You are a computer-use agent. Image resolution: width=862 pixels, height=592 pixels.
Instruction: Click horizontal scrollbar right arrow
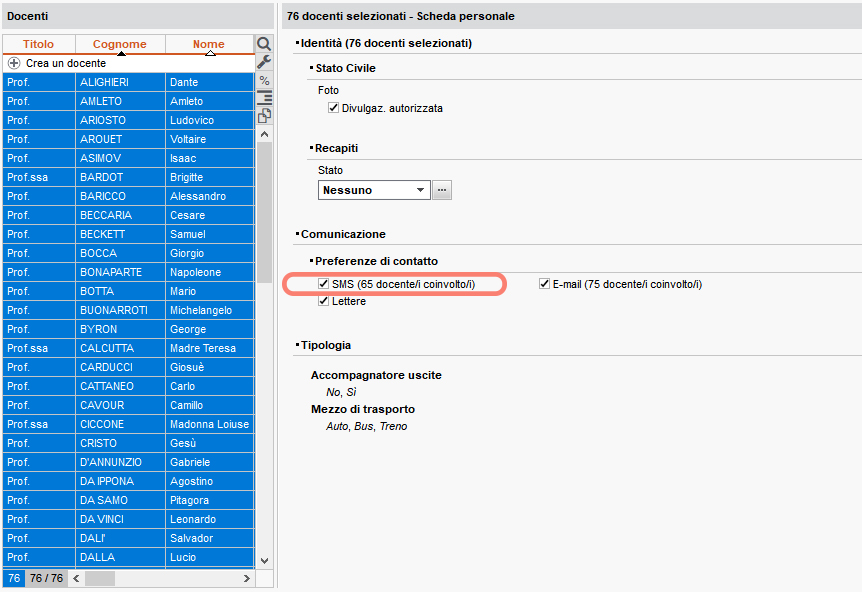246,578
